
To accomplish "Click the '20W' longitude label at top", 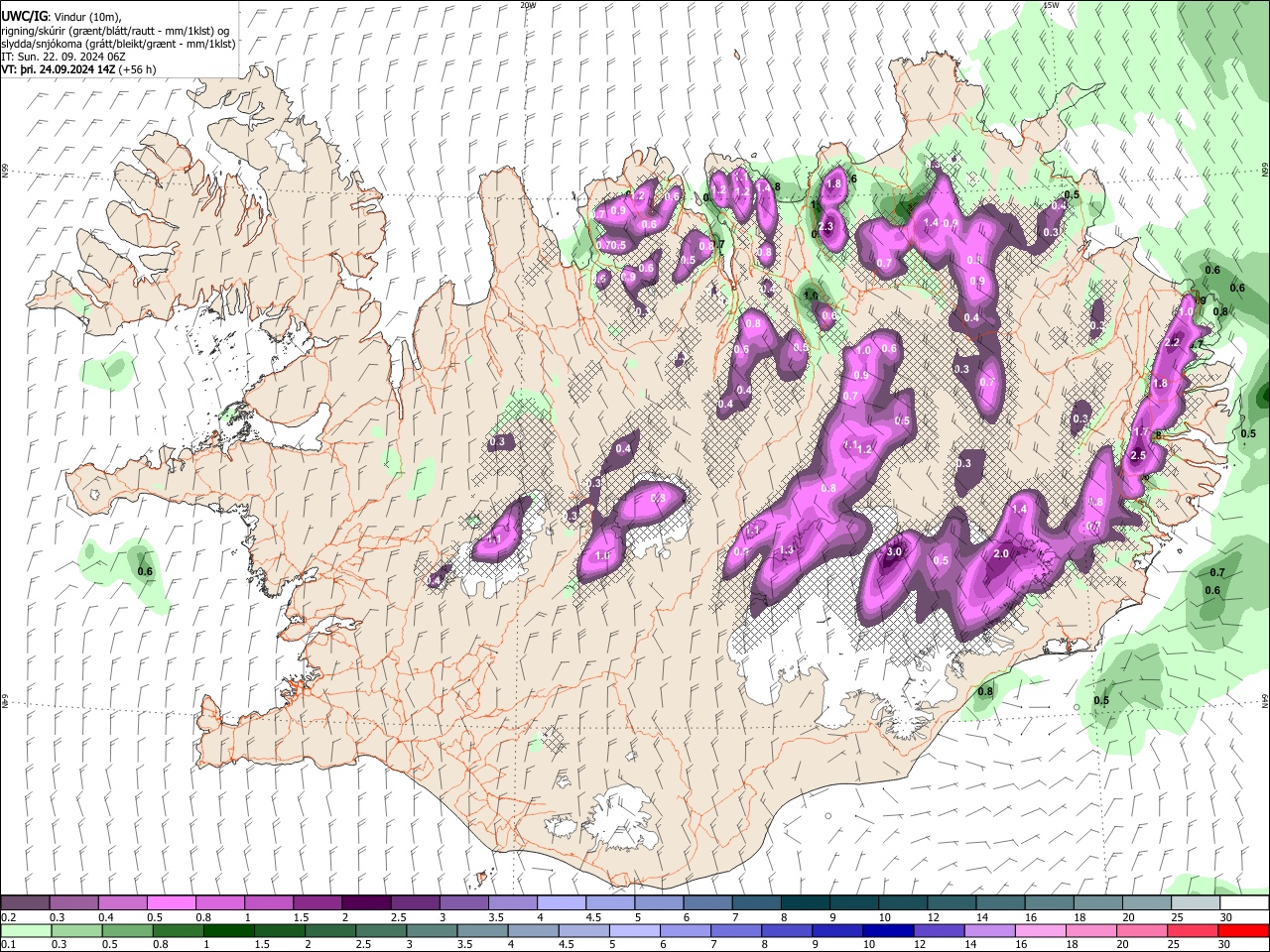I will pyautogui.click(x=528, y=5).
